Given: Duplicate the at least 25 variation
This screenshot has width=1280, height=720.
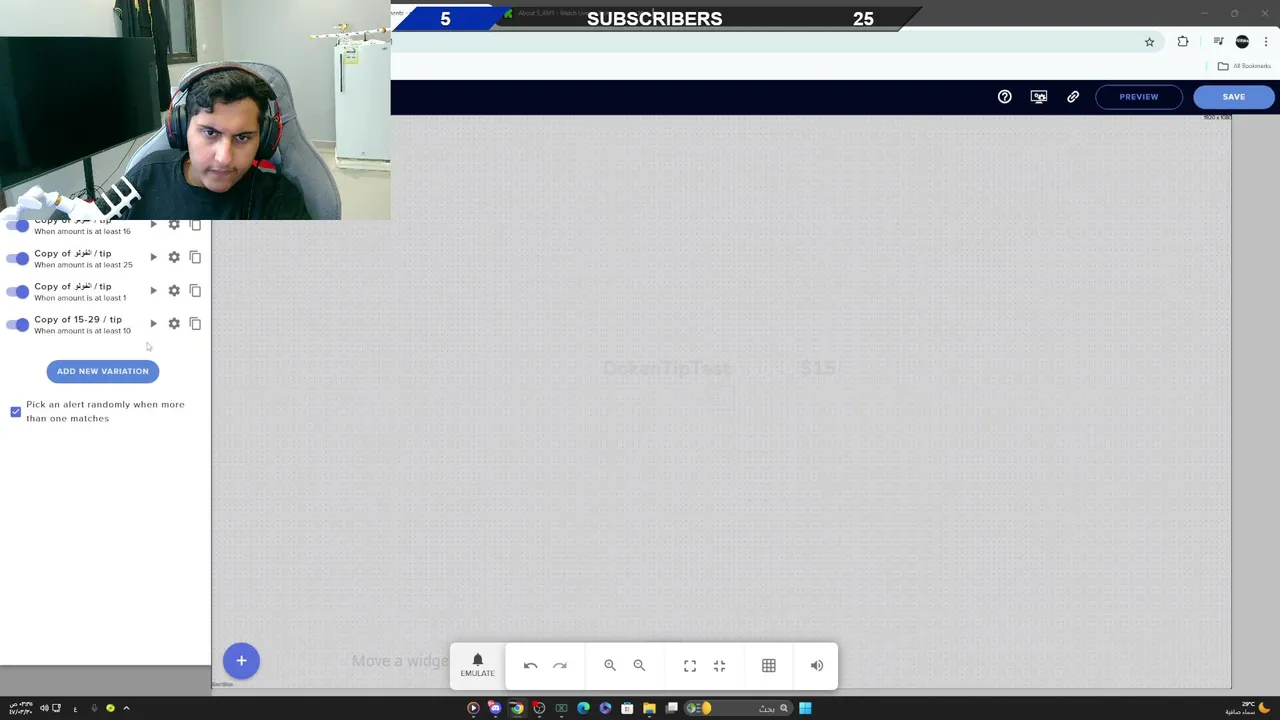Looking at the screenshot, I should 195,257.
